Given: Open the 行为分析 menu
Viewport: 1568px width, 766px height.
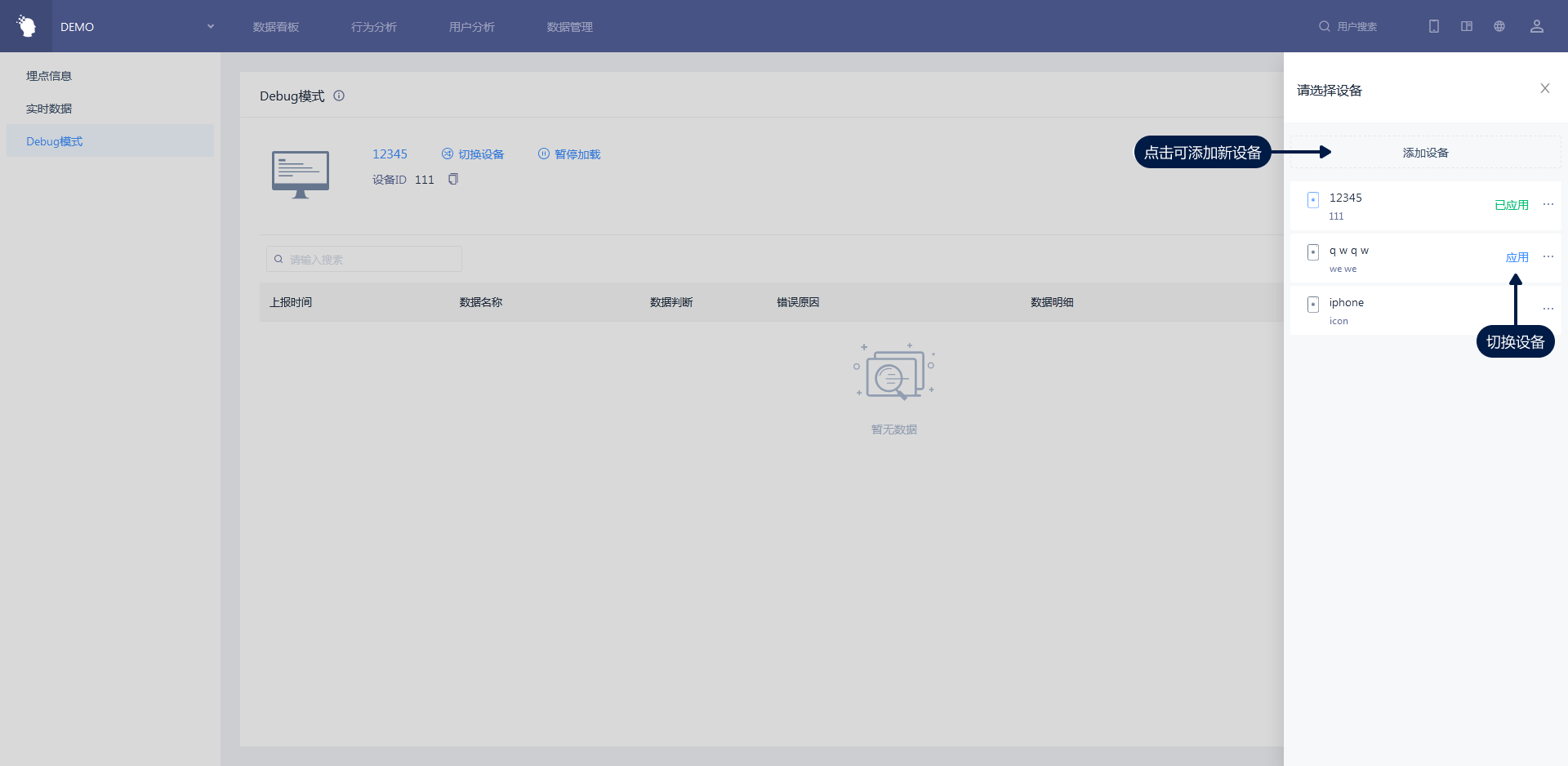Looking at the screenshot, I should [374, 27].
